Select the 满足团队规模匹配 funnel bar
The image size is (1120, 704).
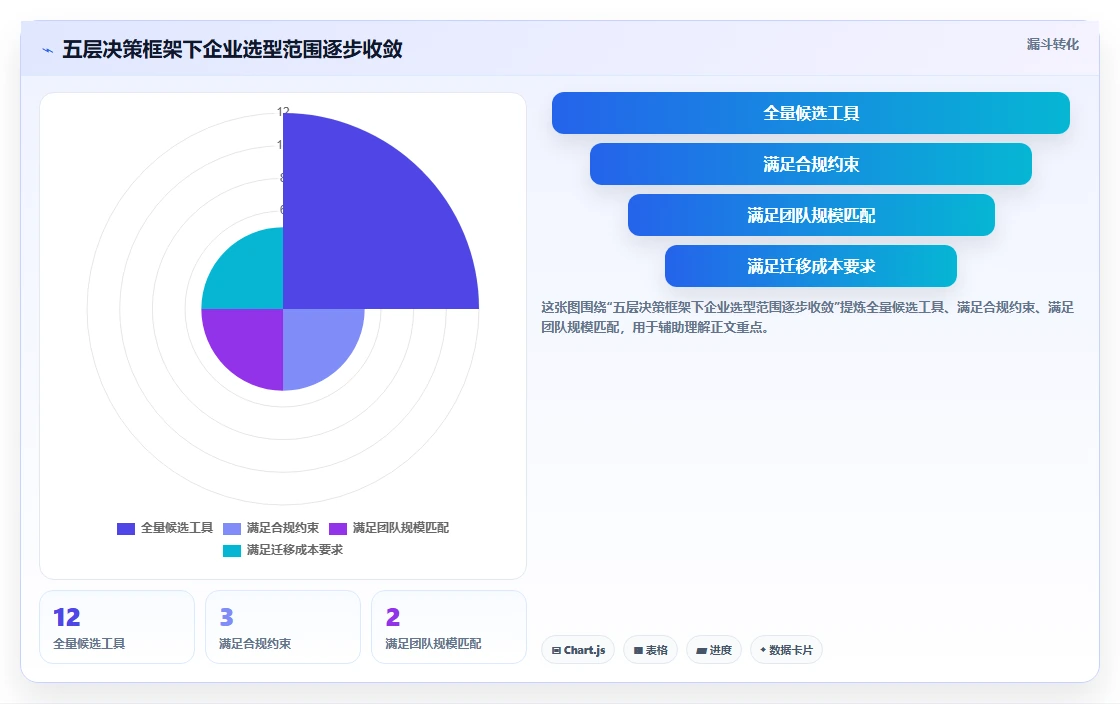[x=811, y=215]
